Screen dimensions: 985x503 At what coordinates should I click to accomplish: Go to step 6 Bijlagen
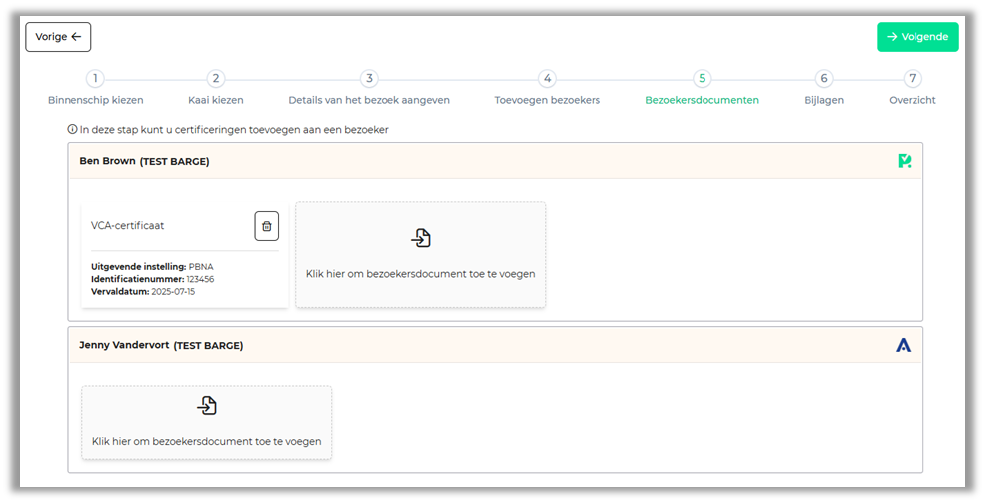[x=824, y=79]
